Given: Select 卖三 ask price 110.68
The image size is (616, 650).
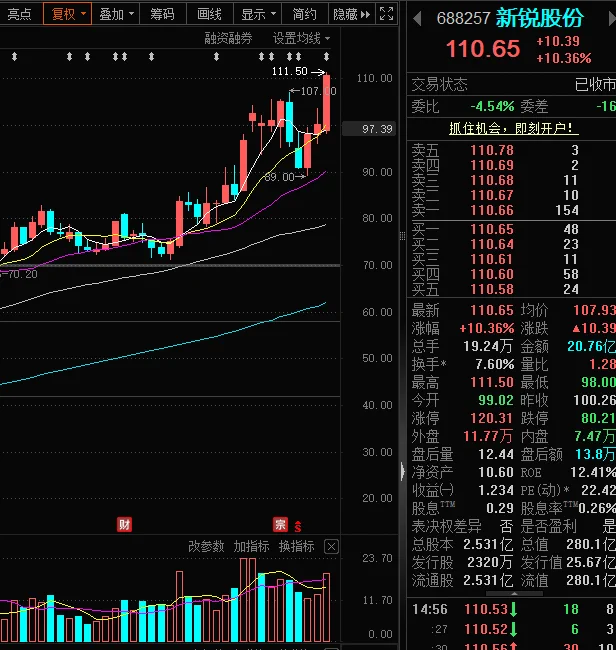Looking at the screenshot, I should pyautogui.click(x=492, y=180).
